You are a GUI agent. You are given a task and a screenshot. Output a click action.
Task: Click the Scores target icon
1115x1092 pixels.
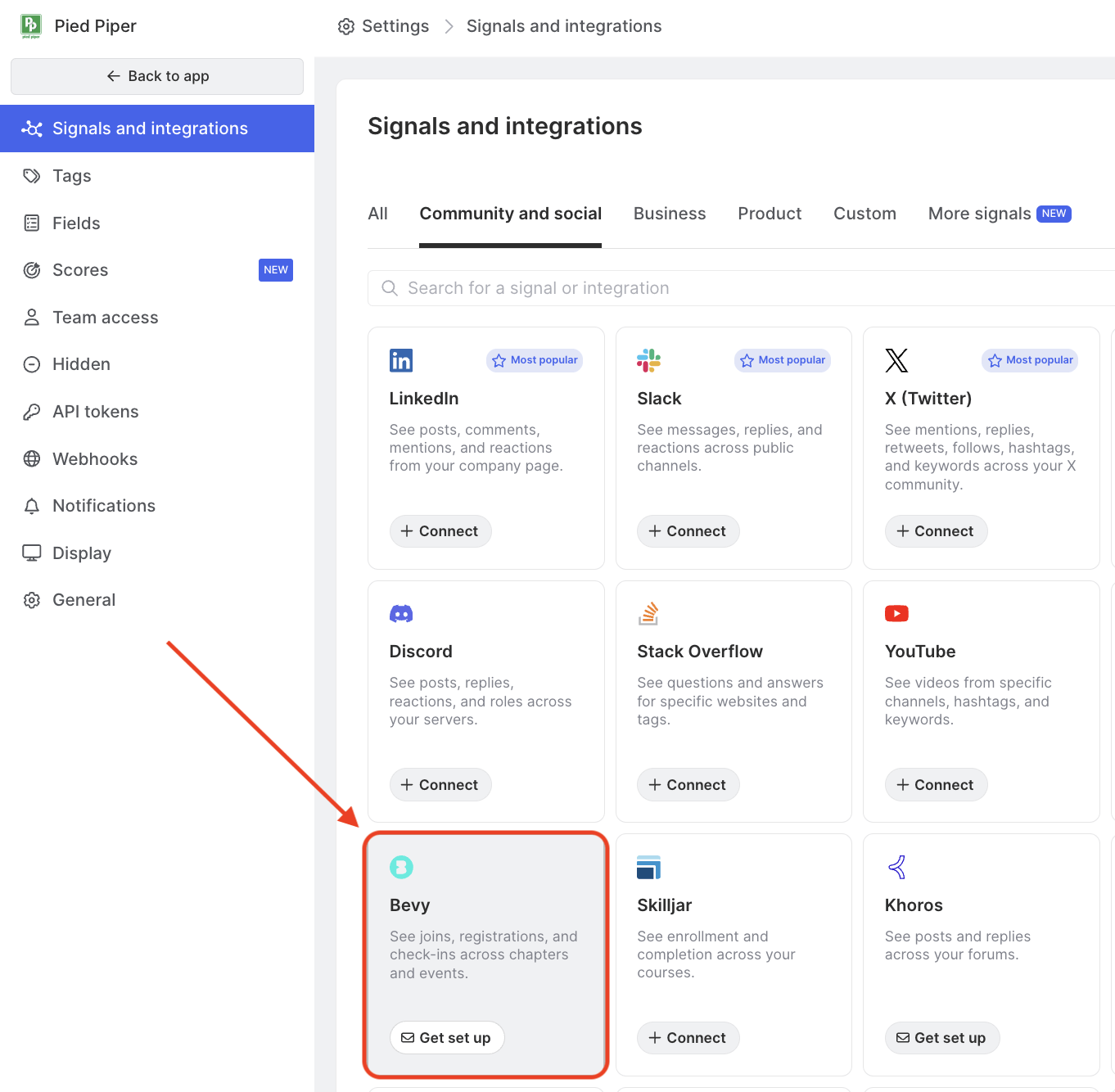point(32,270)
